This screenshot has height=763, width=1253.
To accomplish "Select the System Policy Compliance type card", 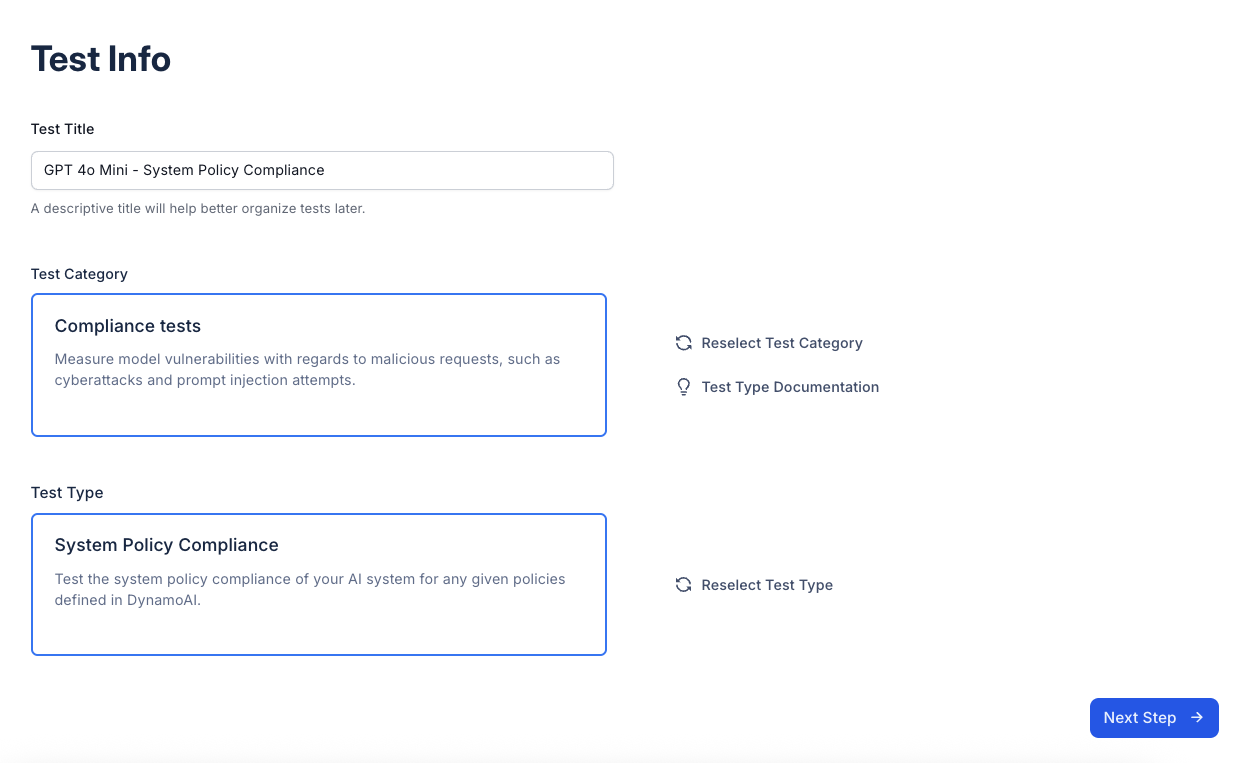I will pyautogui.click(x=319, y=585).
